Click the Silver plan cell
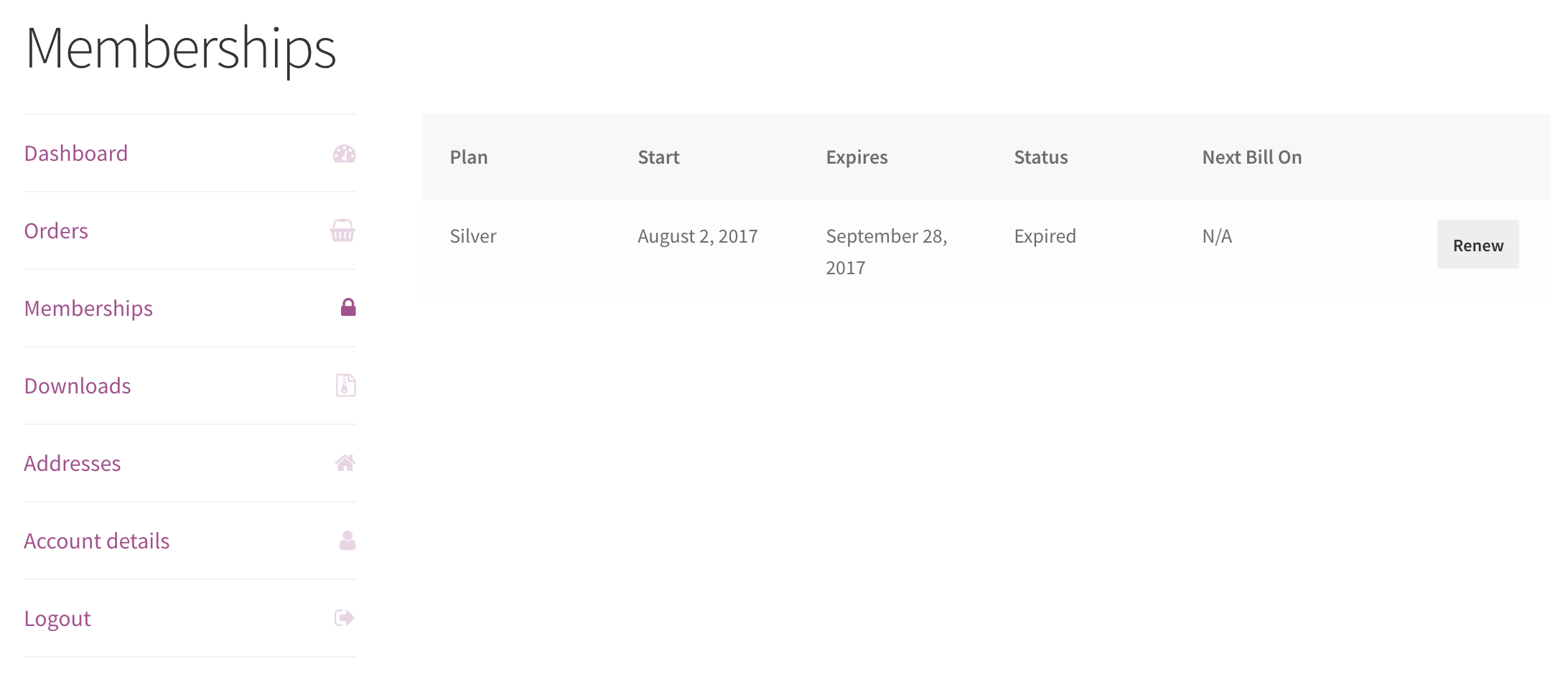 (x=473, y=236)
